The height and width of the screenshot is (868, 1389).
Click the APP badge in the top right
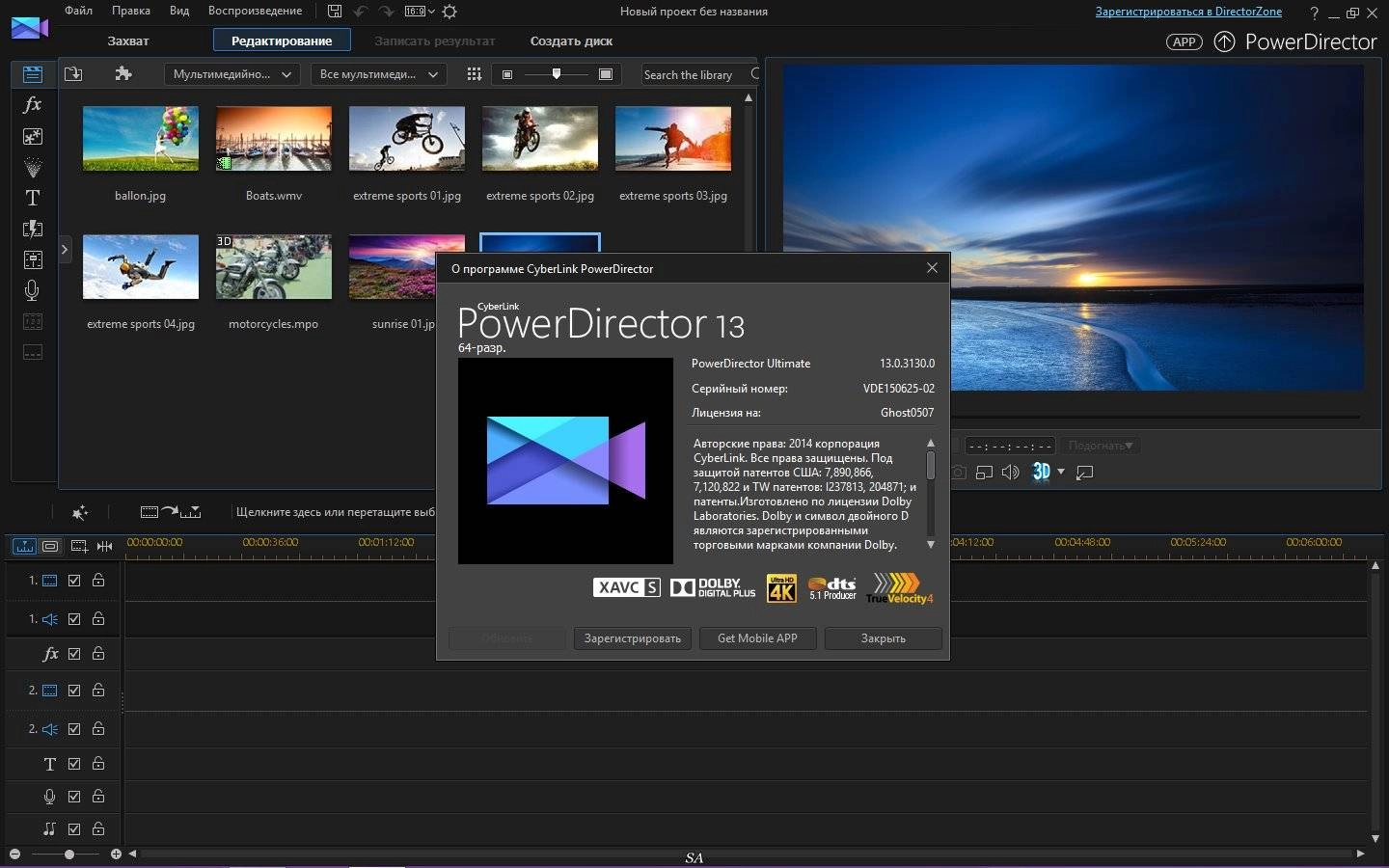(x=1185, y=41)
